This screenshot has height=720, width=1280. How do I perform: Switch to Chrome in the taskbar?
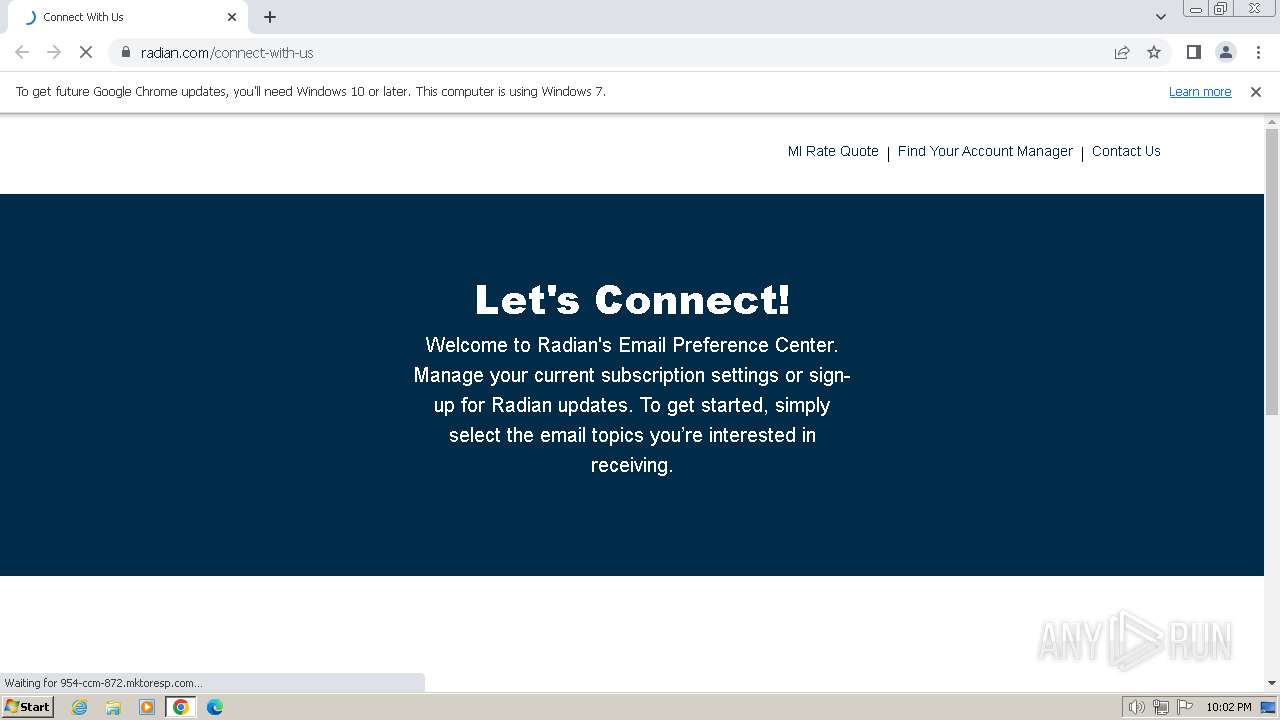click(x=181, y=707)
